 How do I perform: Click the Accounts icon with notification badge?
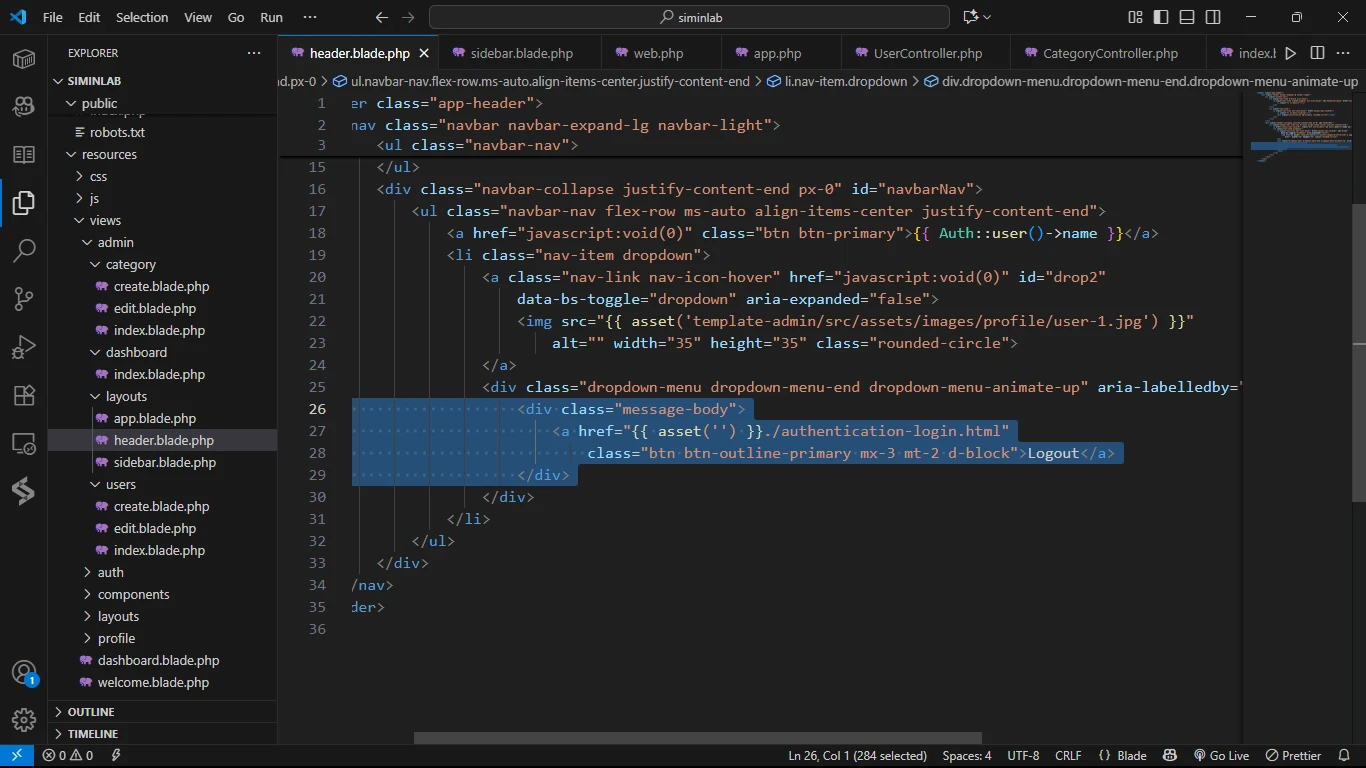pos(24,672)
